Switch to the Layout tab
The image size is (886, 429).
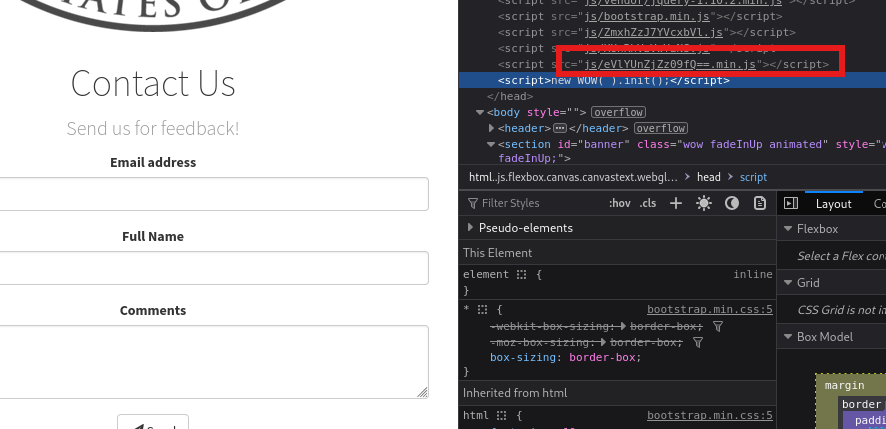[x=833, y=204]
